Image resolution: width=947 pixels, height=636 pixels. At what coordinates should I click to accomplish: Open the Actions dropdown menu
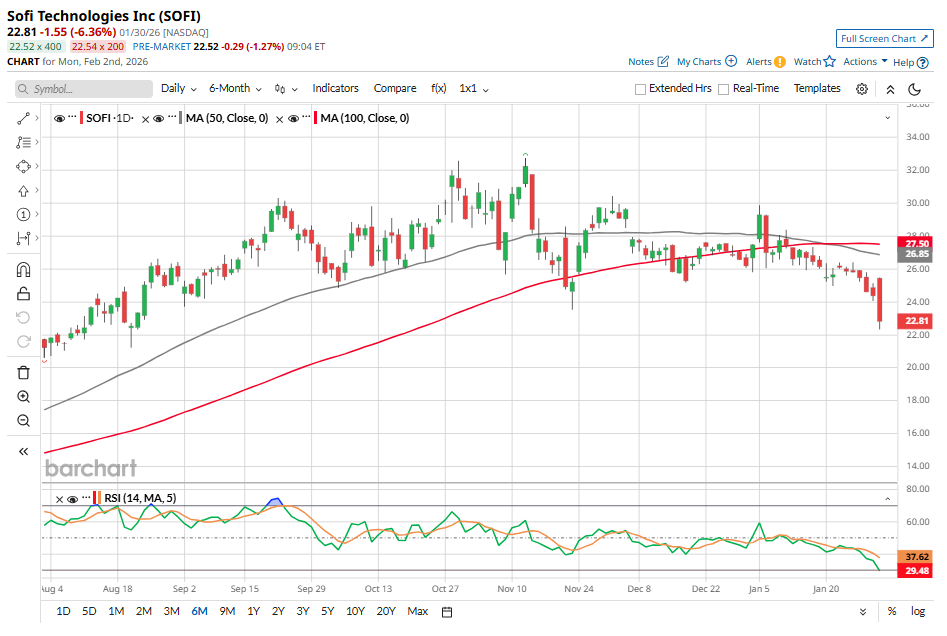tap(865, 62)
